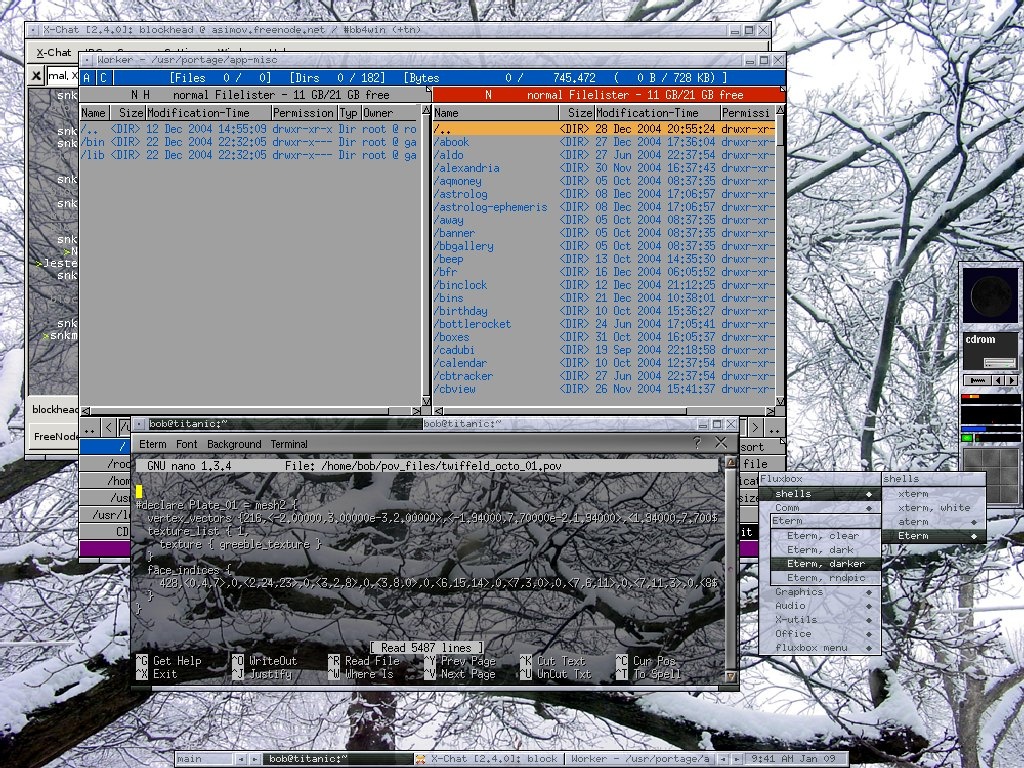This screenshot has width=1024, height=768.
Task: Click the '..' parent directory button left of Worker path
Action: tap(89, 428)
